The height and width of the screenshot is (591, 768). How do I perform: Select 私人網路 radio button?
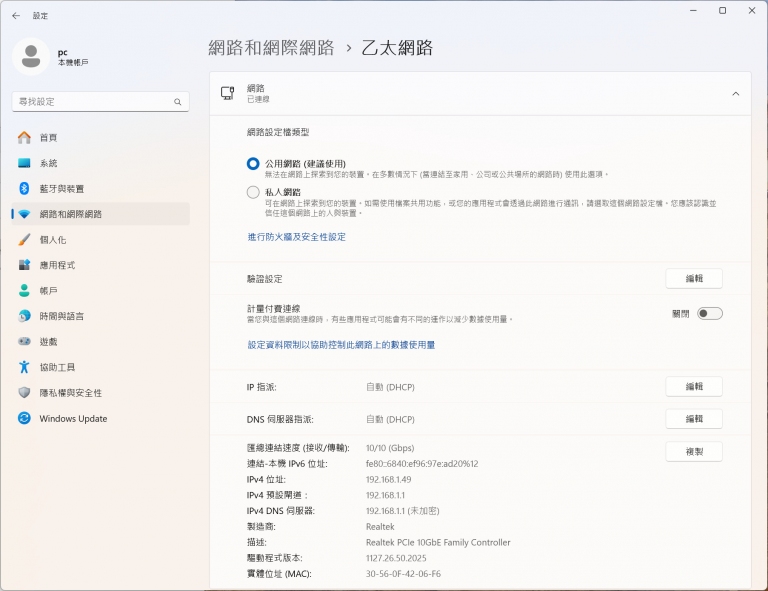(x=253, y=192)
